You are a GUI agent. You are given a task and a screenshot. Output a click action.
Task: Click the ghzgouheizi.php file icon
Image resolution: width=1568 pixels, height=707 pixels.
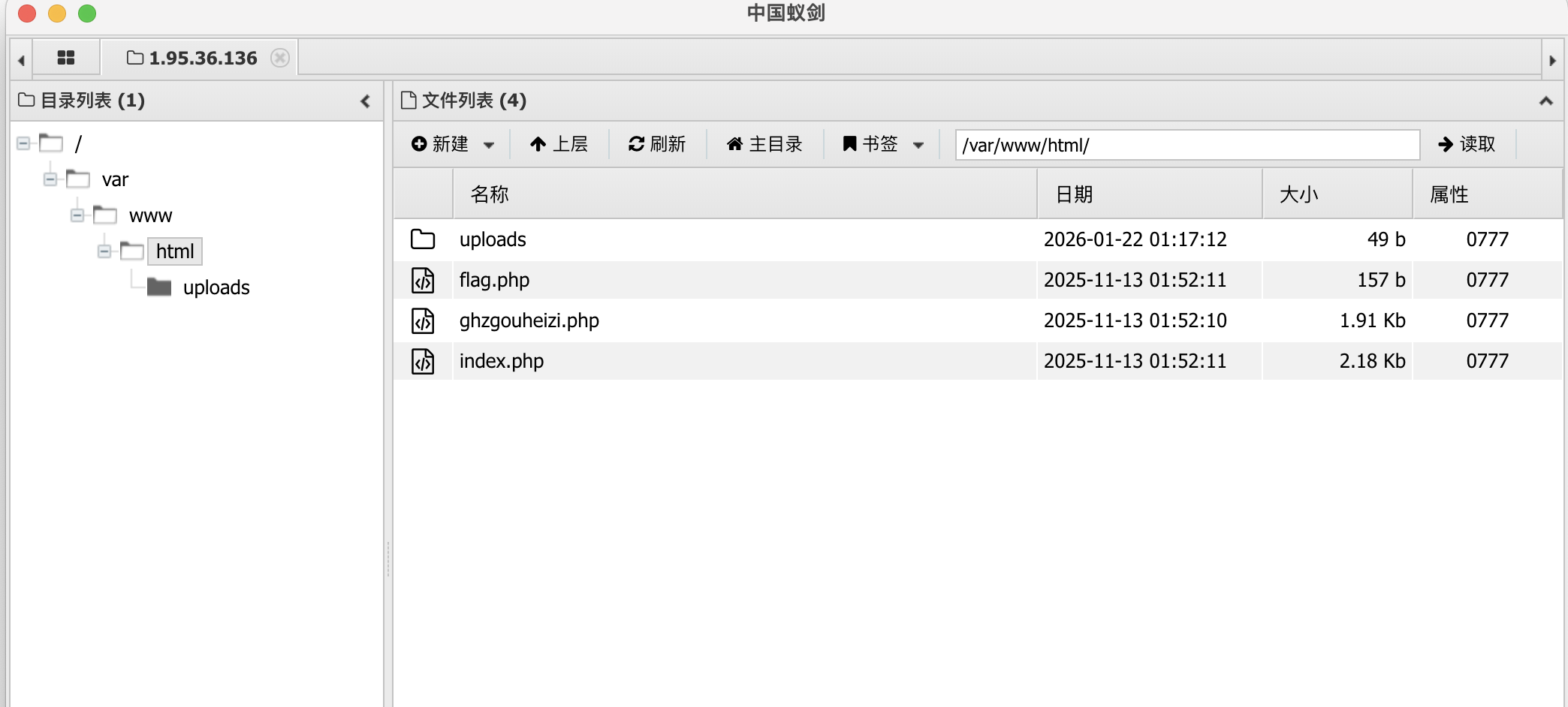pyautogui.click(x=423, y=320)
